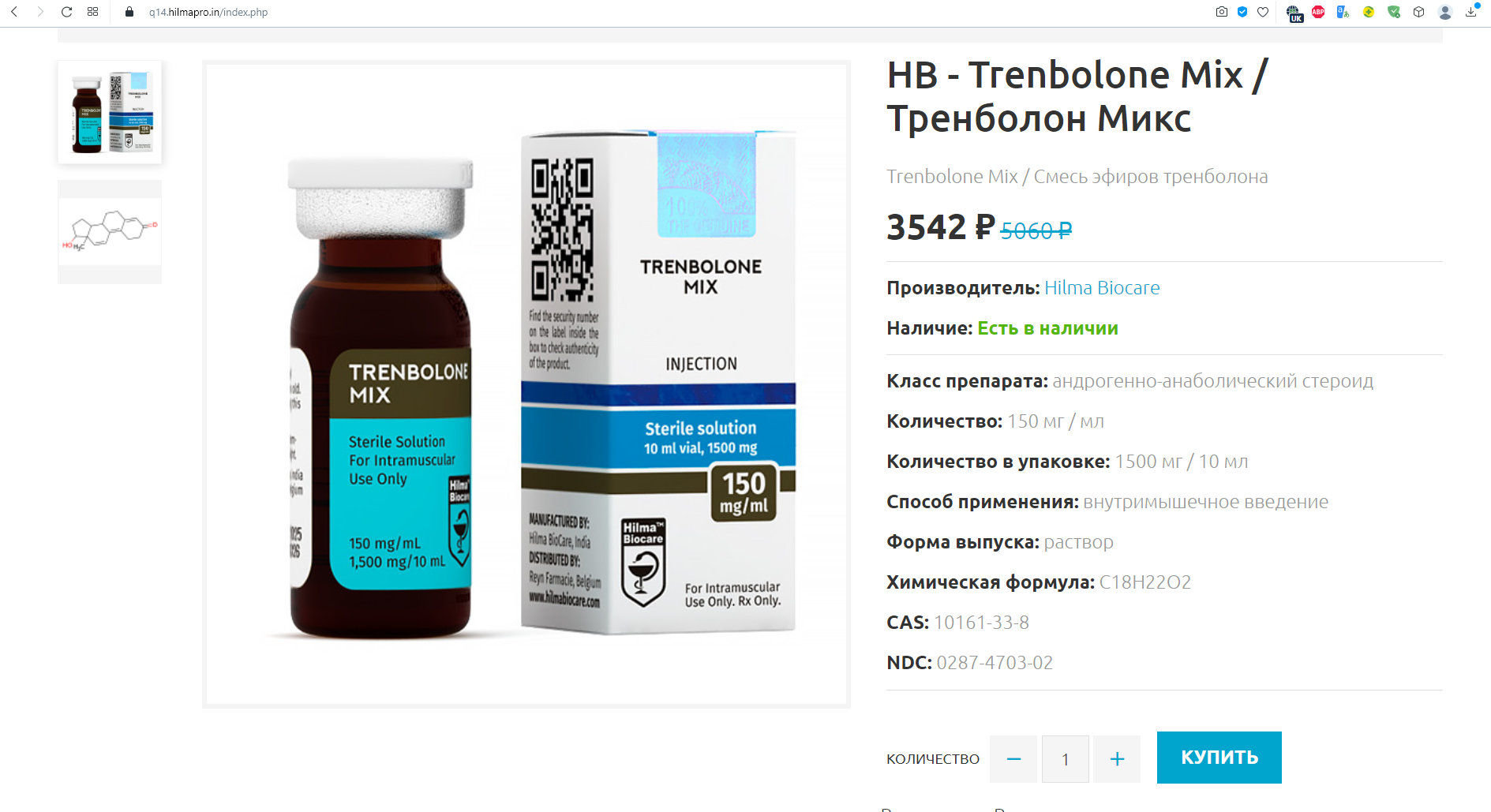Click the heart bookmark icon
1491x812 pixels.
click(1263, 12)
